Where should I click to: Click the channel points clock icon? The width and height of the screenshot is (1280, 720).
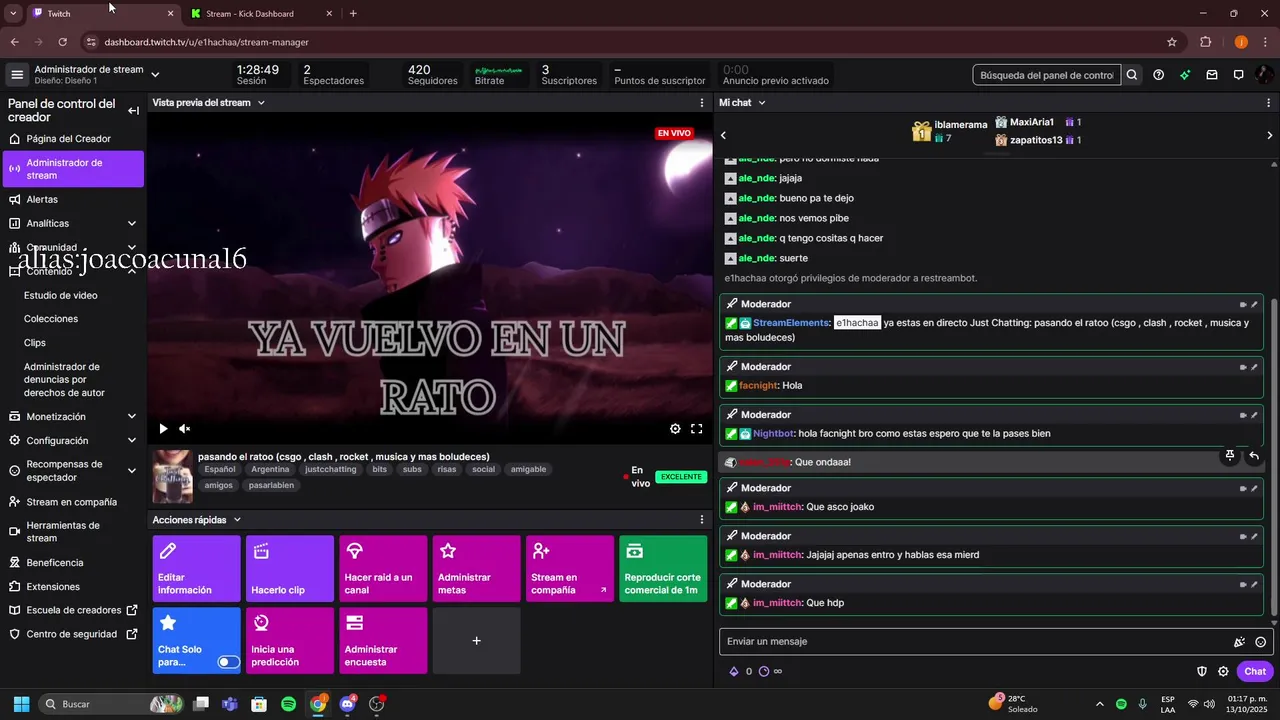(764, 672)
